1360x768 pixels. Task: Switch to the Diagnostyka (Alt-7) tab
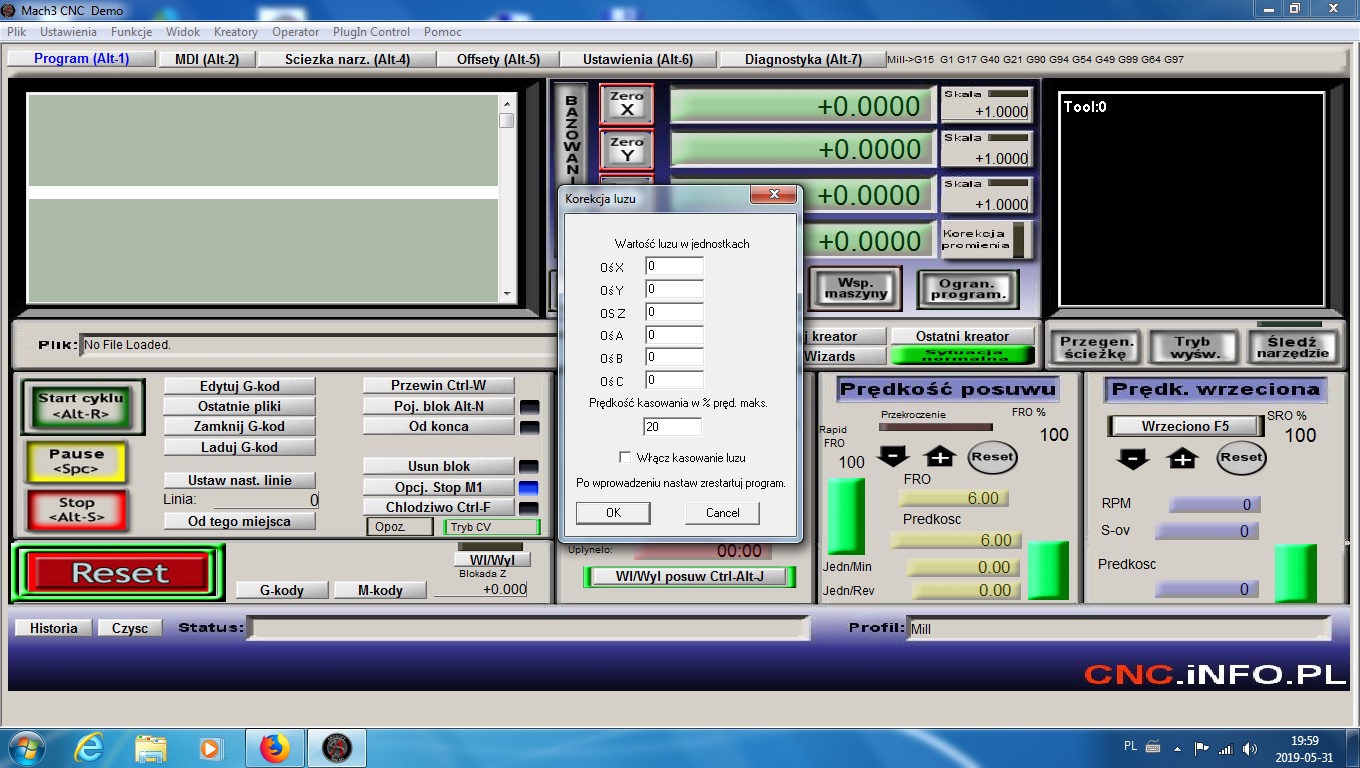click(803, 59)
